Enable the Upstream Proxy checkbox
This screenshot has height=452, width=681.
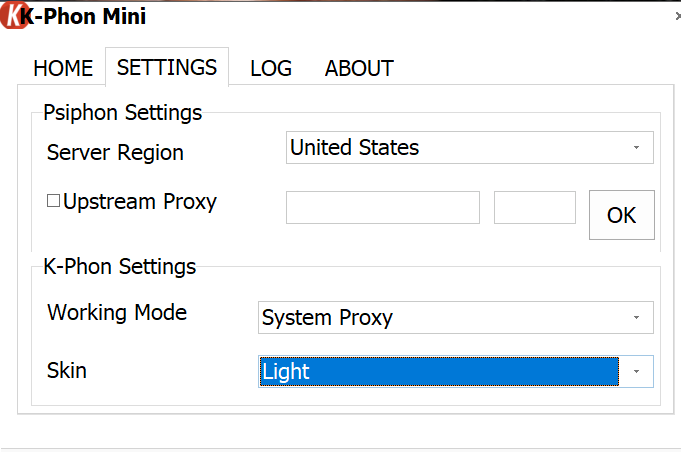(x=54, y=202)
